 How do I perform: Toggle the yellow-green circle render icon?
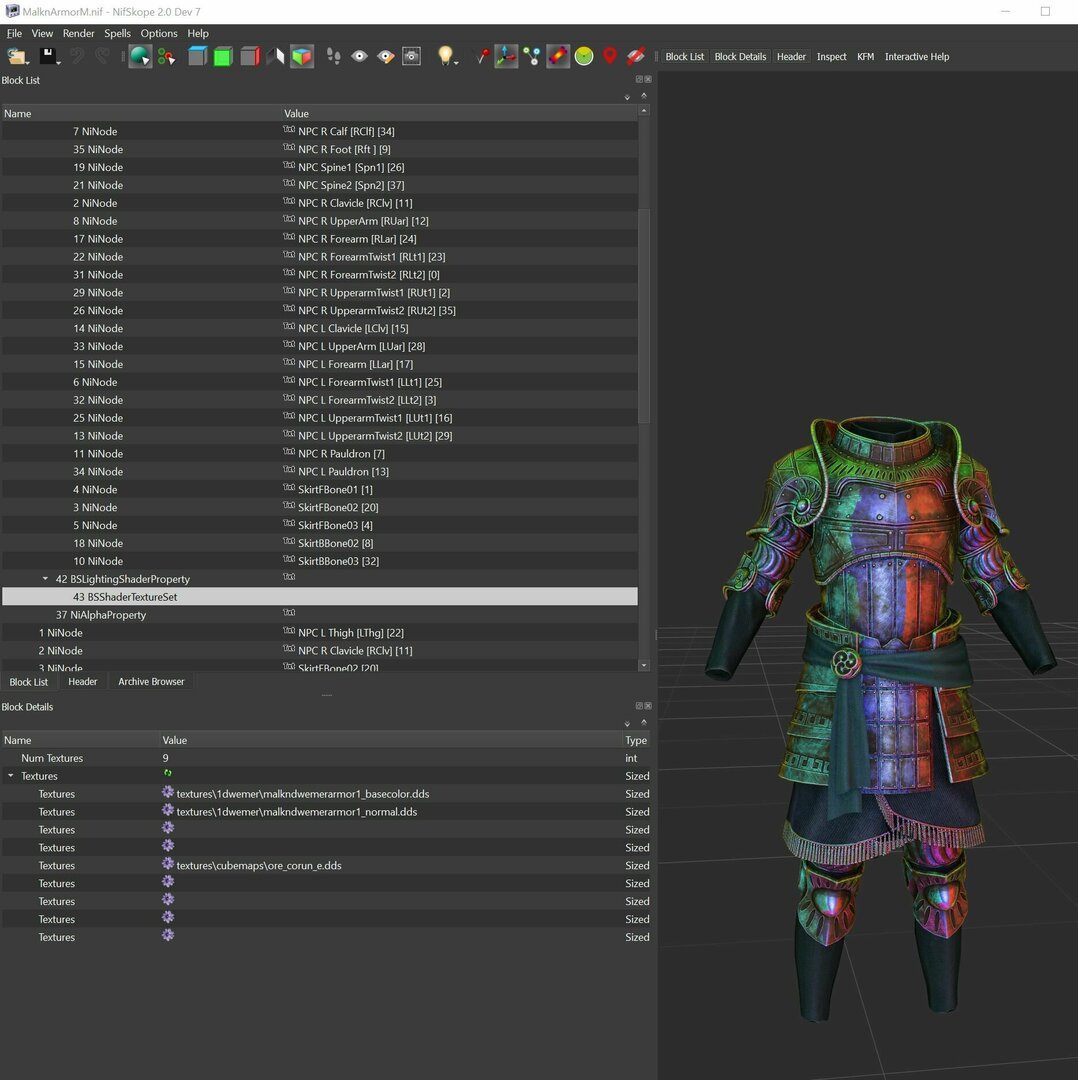[x=584, y=56]
